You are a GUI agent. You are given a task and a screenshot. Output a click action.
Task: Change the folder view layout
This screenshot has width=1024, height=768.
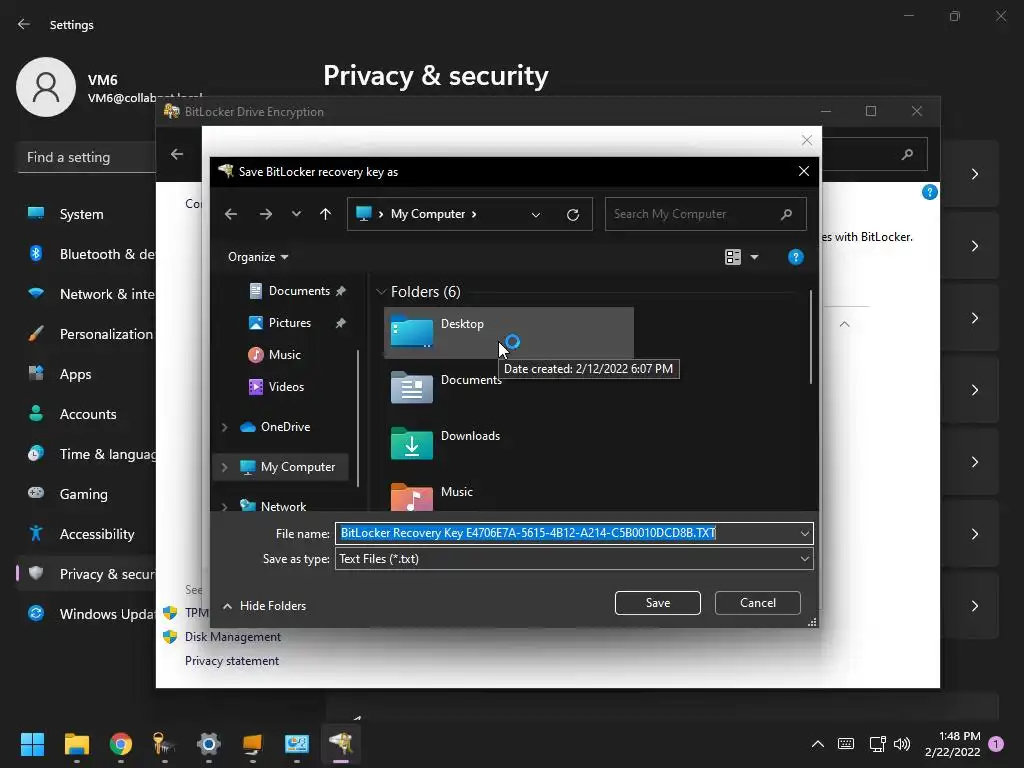tap(733, 257)
